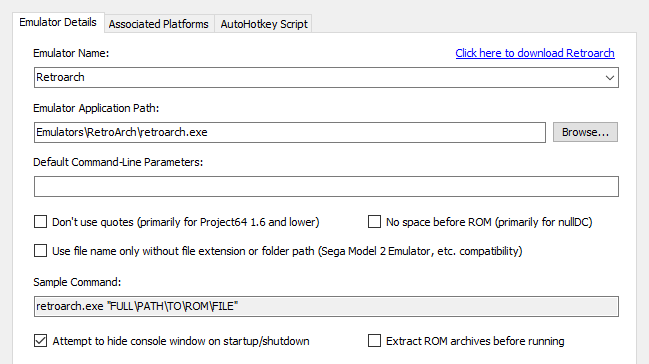649x364 pixels.
Task: Switch to the Associated Platforms tab
Action: [x=159, y=24]
